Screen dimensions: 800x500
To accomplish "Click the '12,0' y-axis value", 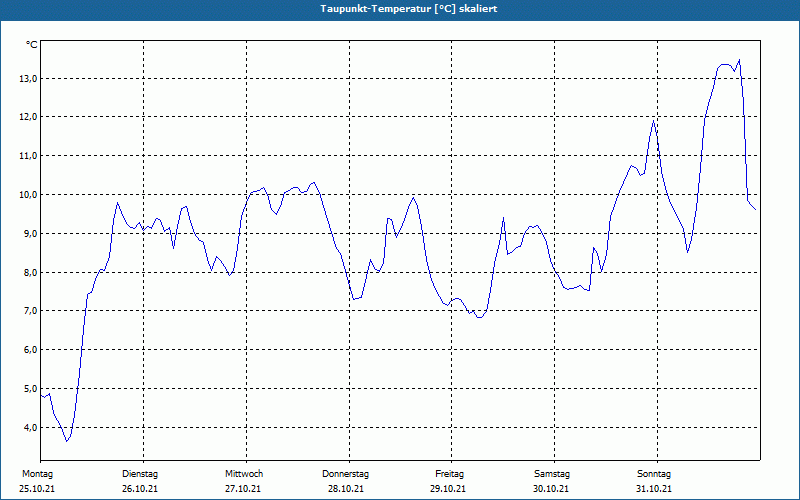I will pos(29,117).
